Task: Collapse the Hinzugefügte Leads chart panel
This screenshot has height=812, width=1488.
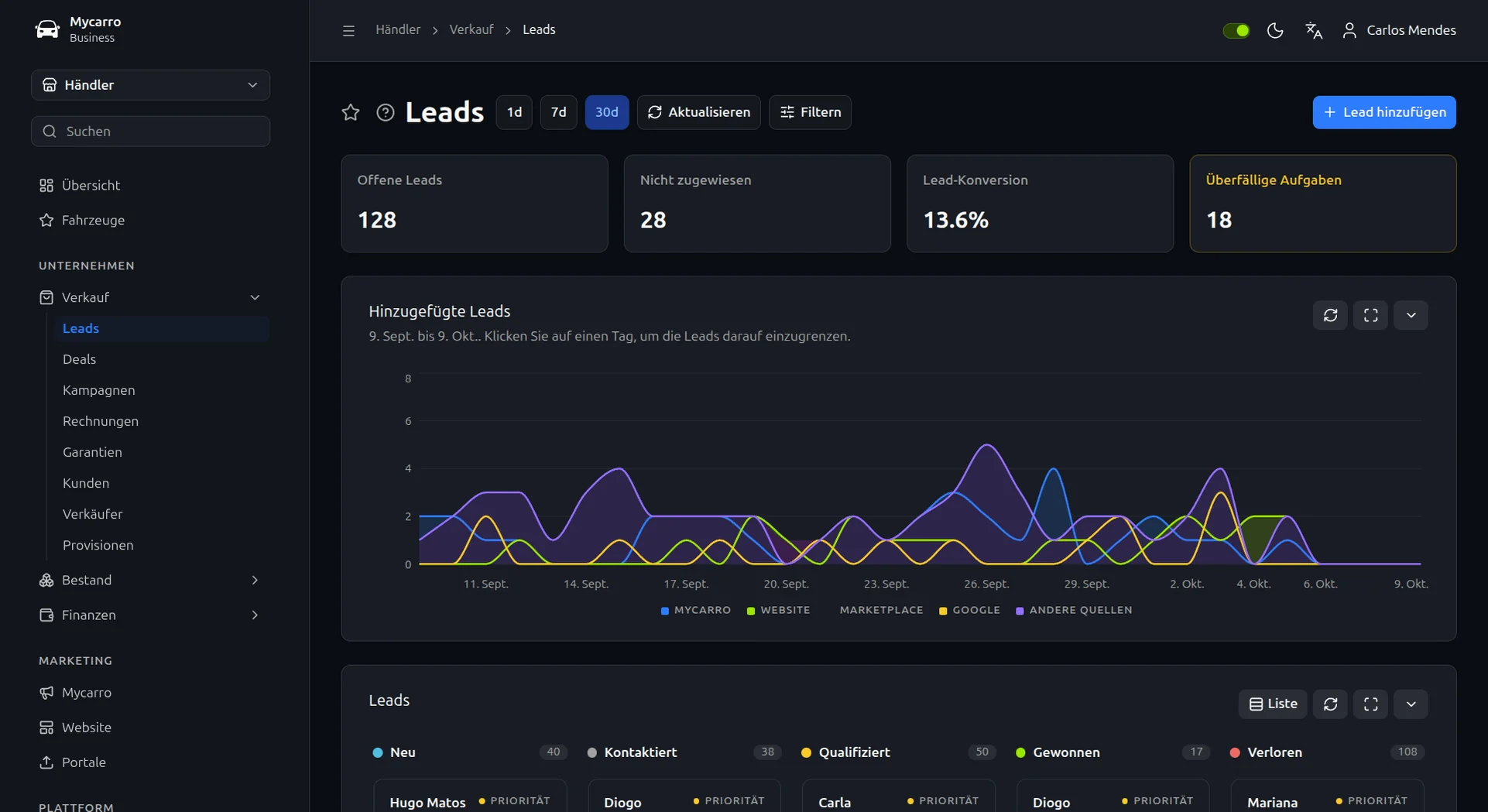Action: pyautogui.click(x=1411, y=316)
